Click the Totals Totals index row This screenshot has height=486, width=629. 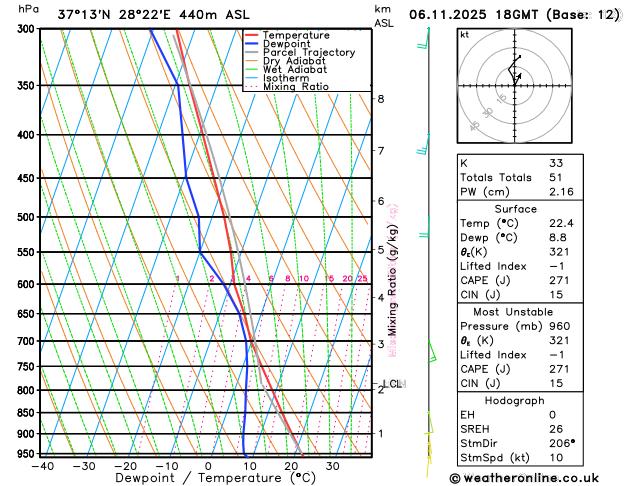(520, 177)
